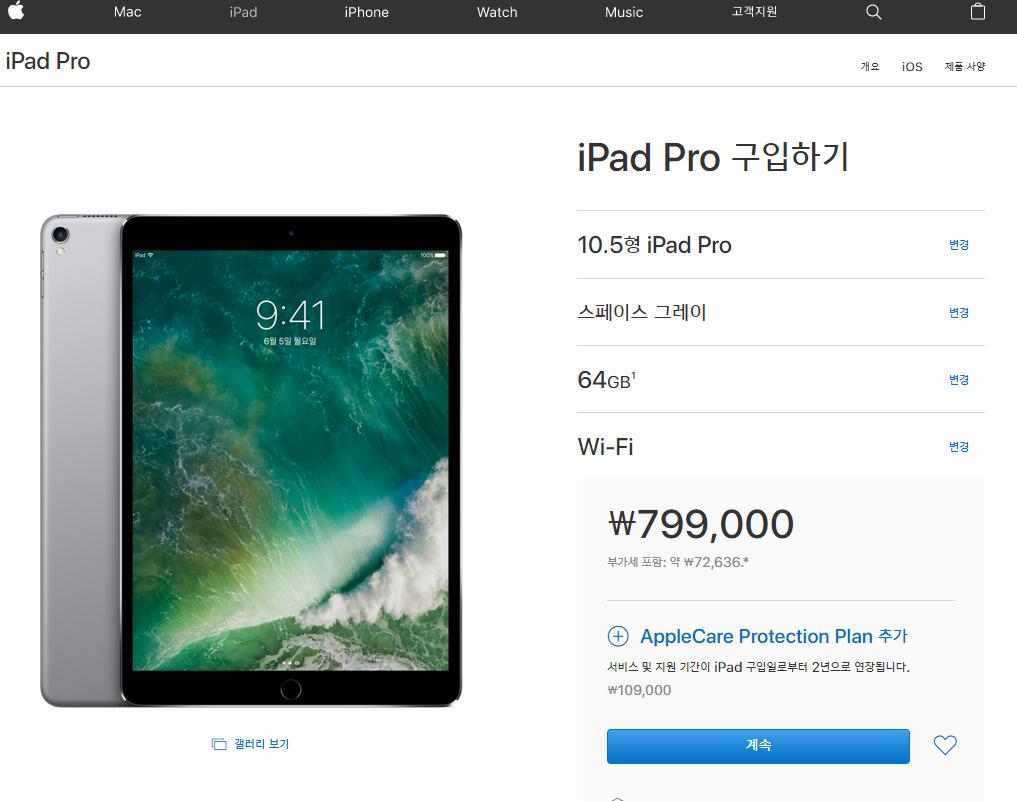Switch to the iOS tab
This screenshot has height=801, width=1017.
tap(912, 66)
